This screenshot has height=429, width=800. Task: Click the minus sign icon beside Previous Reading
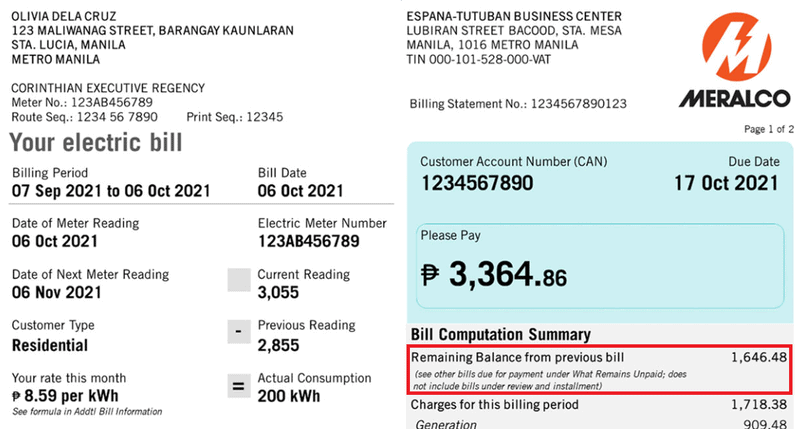tap(239, 332)
